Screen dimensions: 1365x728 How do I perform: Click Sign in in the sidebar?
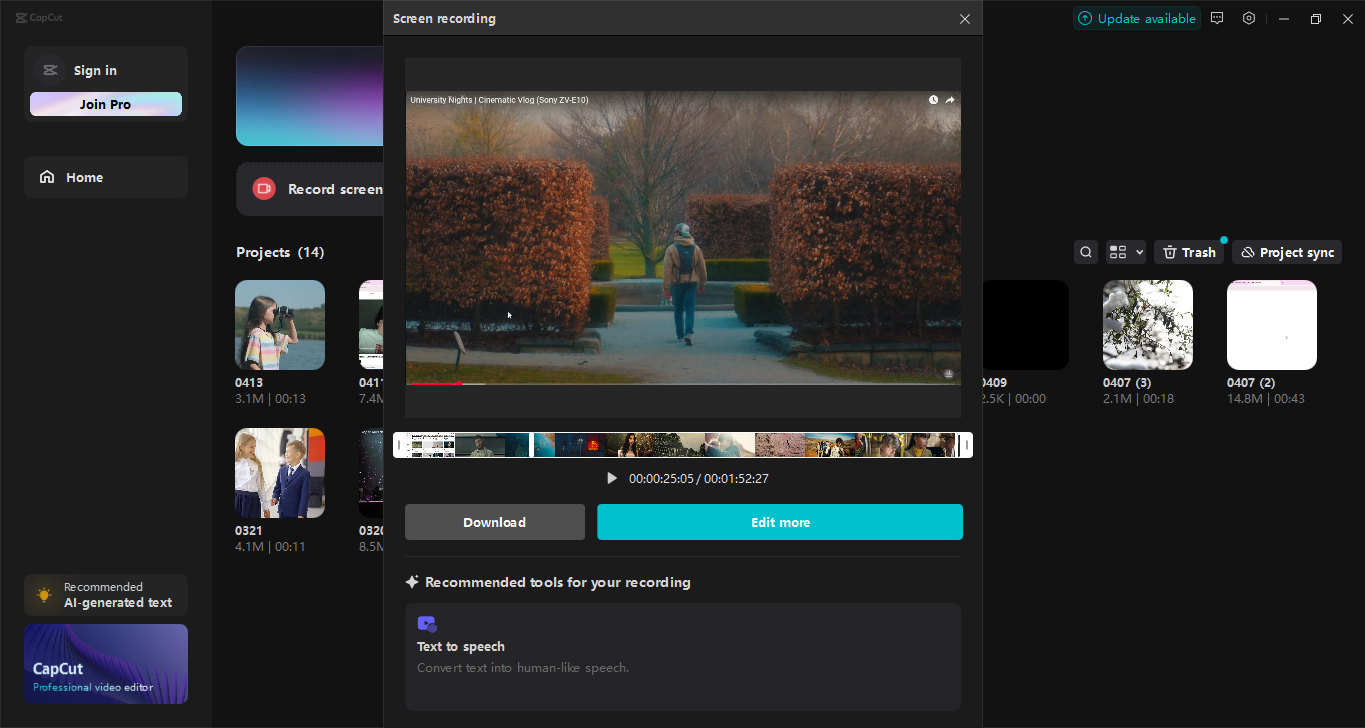[x=95, y=70]
